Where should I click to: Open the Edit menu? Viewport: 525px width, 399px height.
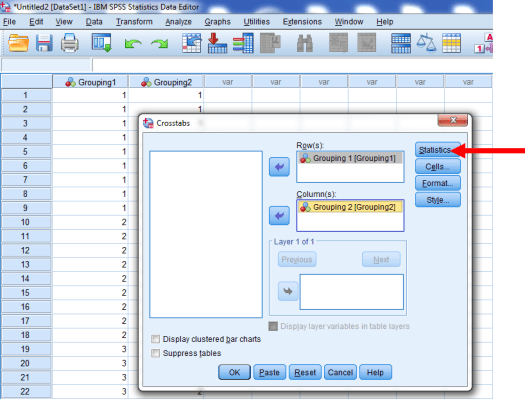point(36,22)
